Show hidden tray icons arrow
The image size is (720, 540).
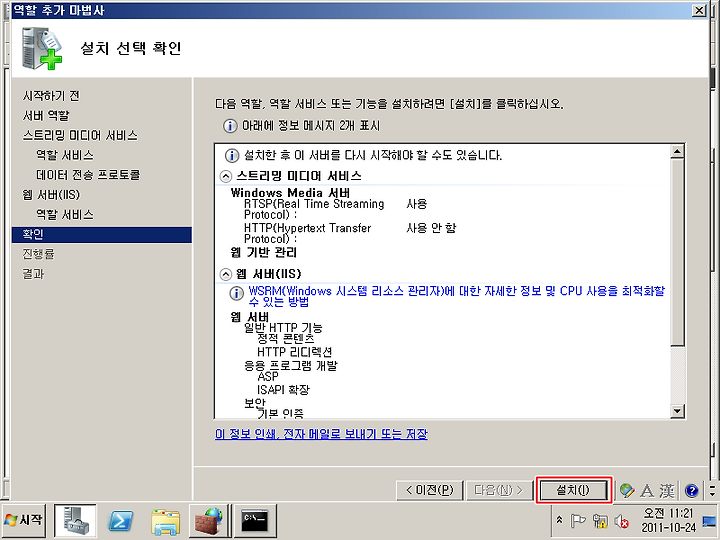coord(559,520)
